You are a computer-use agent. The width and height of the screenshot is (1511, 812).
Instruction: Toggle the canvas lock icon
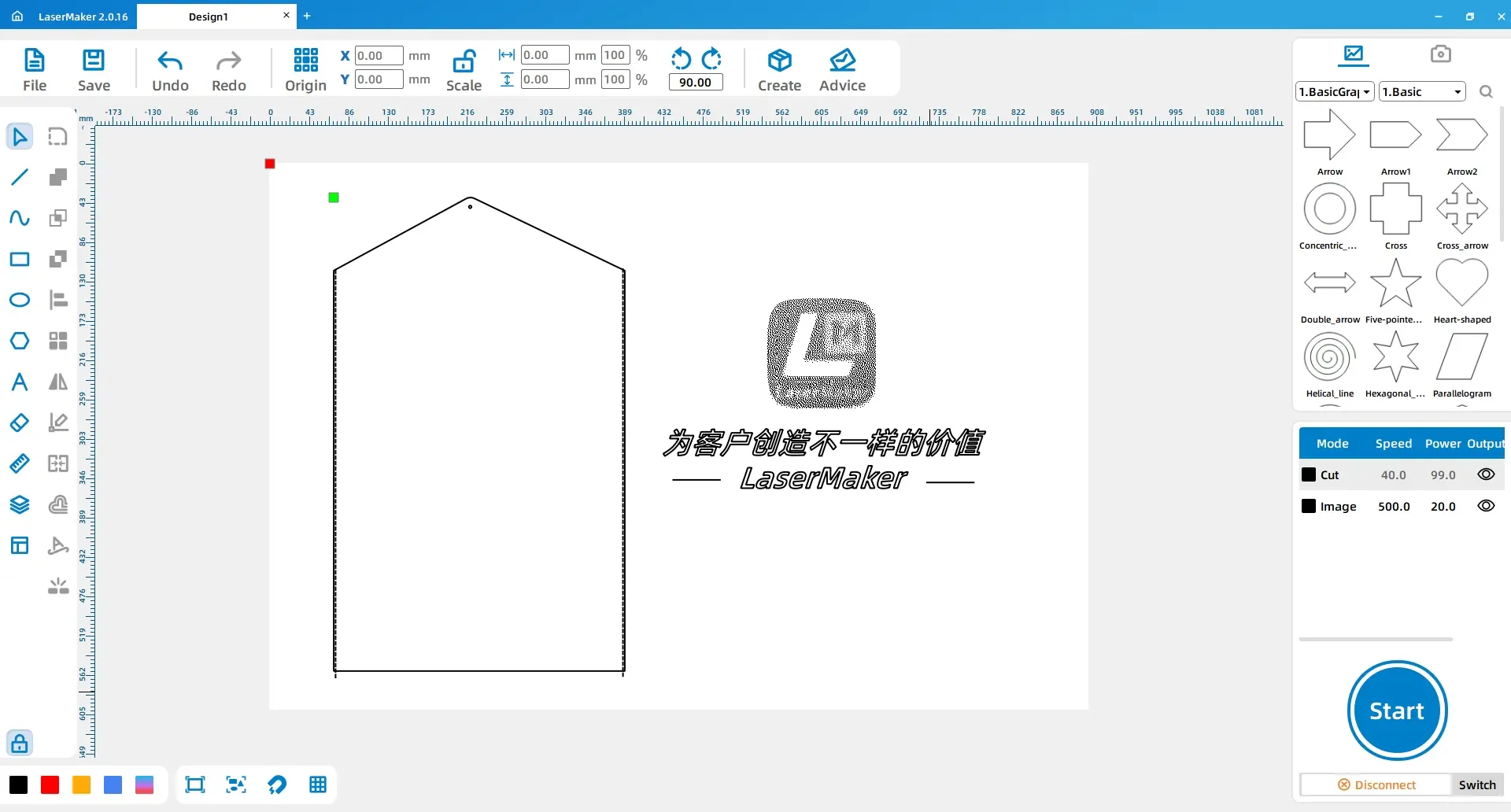click(x=20, y=743)
